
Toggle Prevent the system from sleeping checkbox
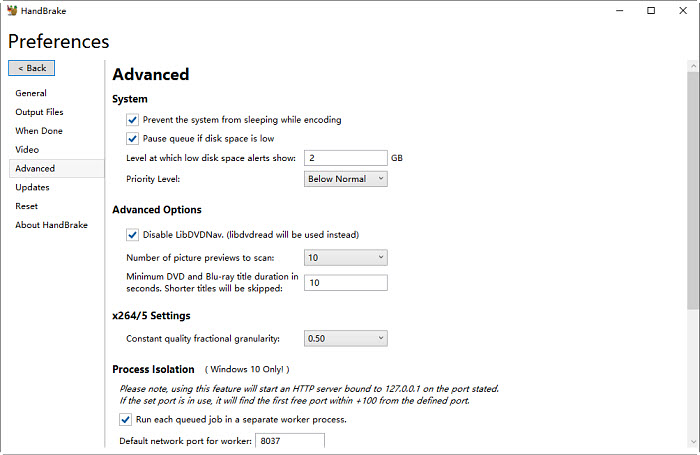pos(132,120)
